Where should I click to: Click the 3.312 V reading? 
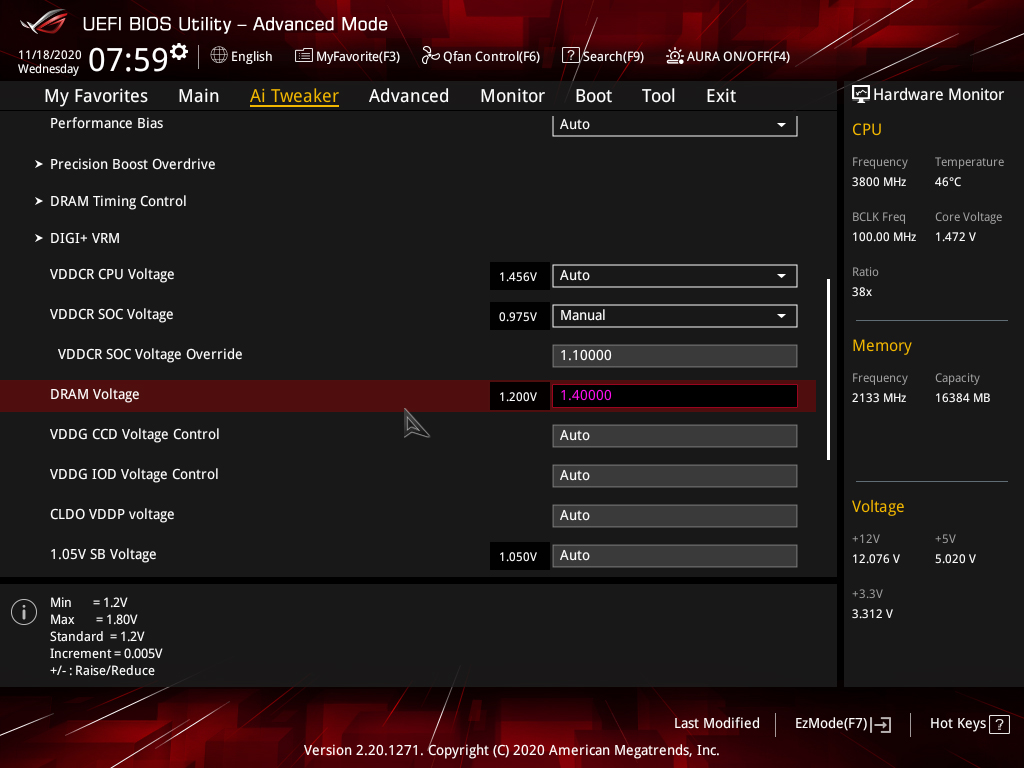coord(872,614)
